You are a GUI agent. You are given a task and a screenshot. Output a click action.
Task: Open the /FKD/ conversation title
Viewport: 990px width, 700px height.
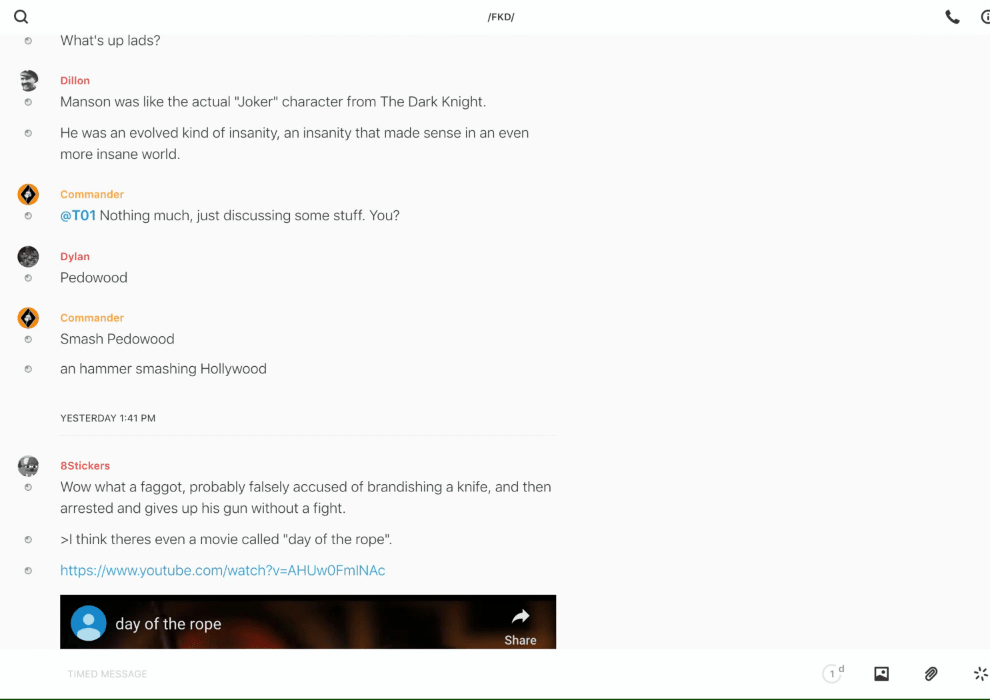501,17
